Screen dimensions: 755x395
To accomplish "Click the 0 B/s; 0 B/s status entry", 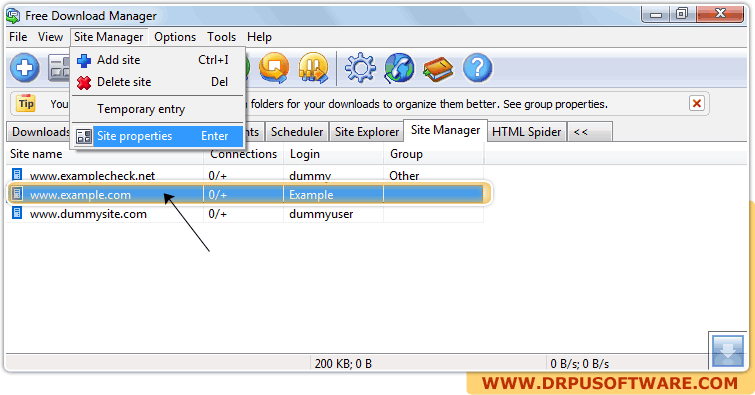I will pyautogui.click(x=579, y=364).
